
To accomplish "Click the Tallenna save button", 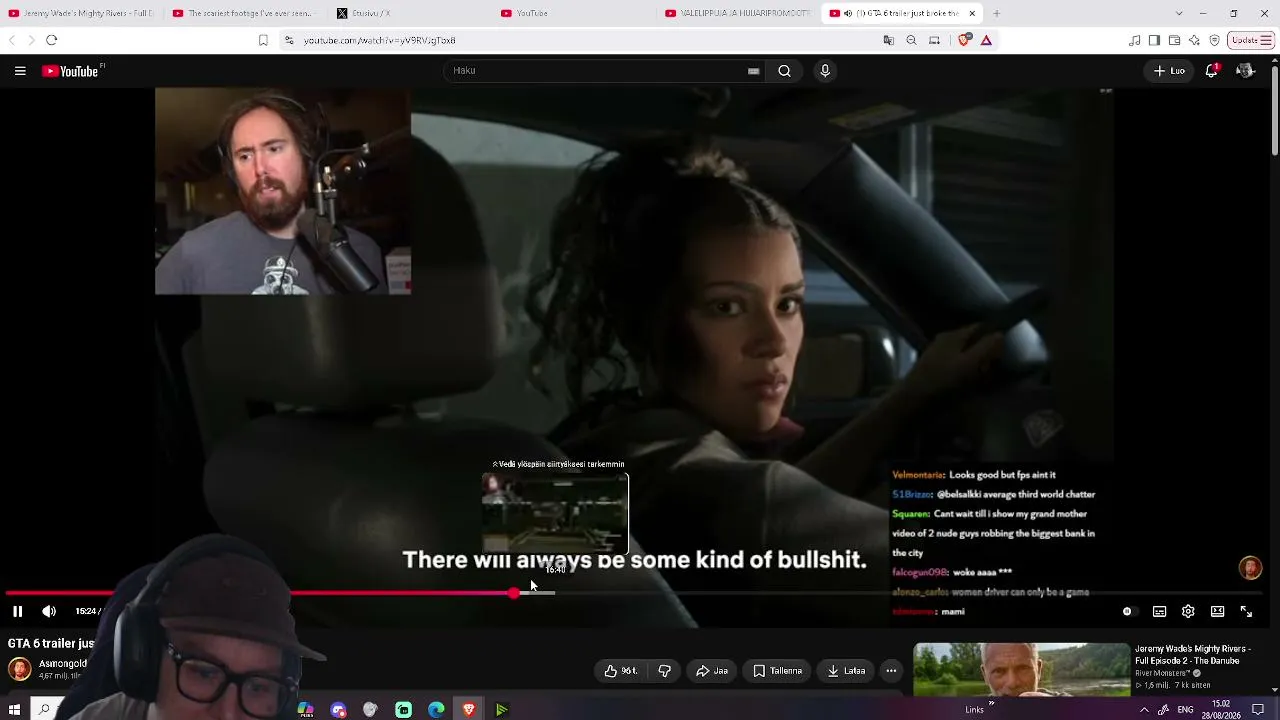I will pos(777,671).
